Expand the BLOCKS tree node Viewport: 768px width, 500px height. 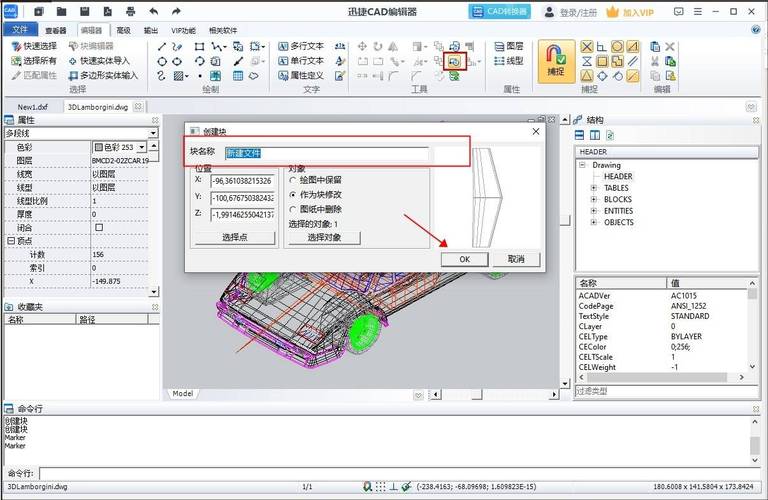coord(594,199)
